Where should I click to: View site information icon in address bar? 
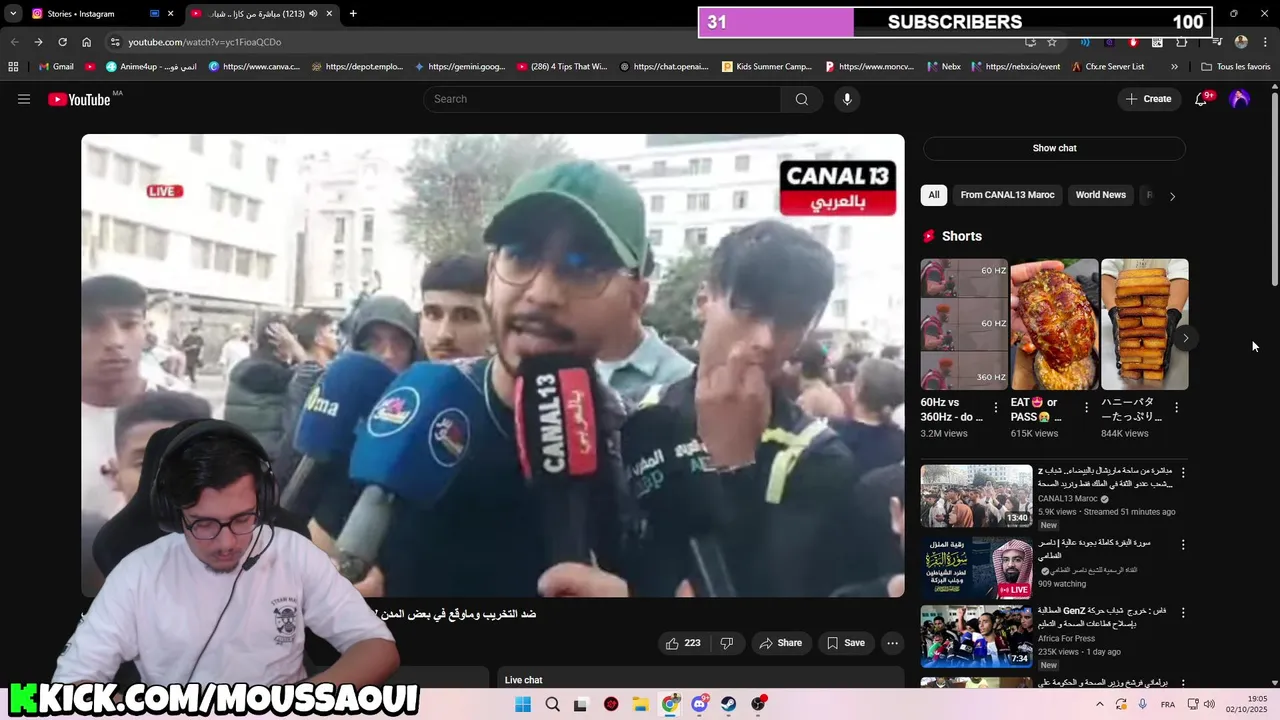[x=115, y=42]
